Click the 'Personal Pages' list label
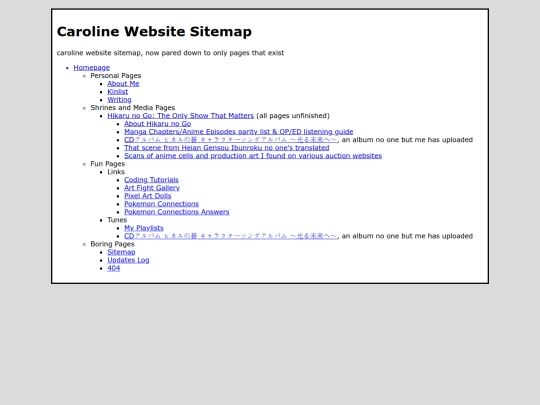 point(116,76)
